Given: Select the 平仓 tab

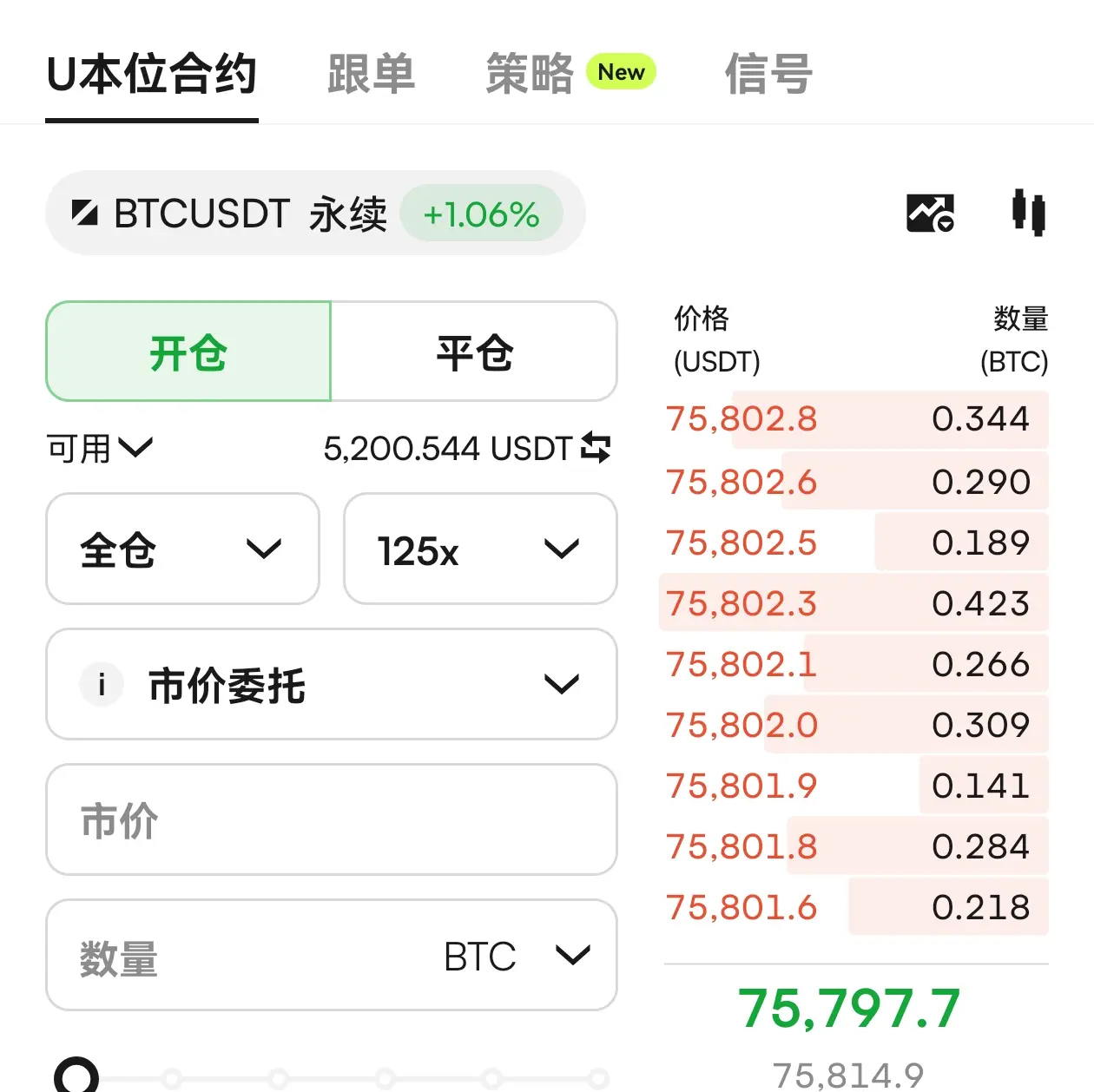Looking at the screenshot, I should pos(474,352).
